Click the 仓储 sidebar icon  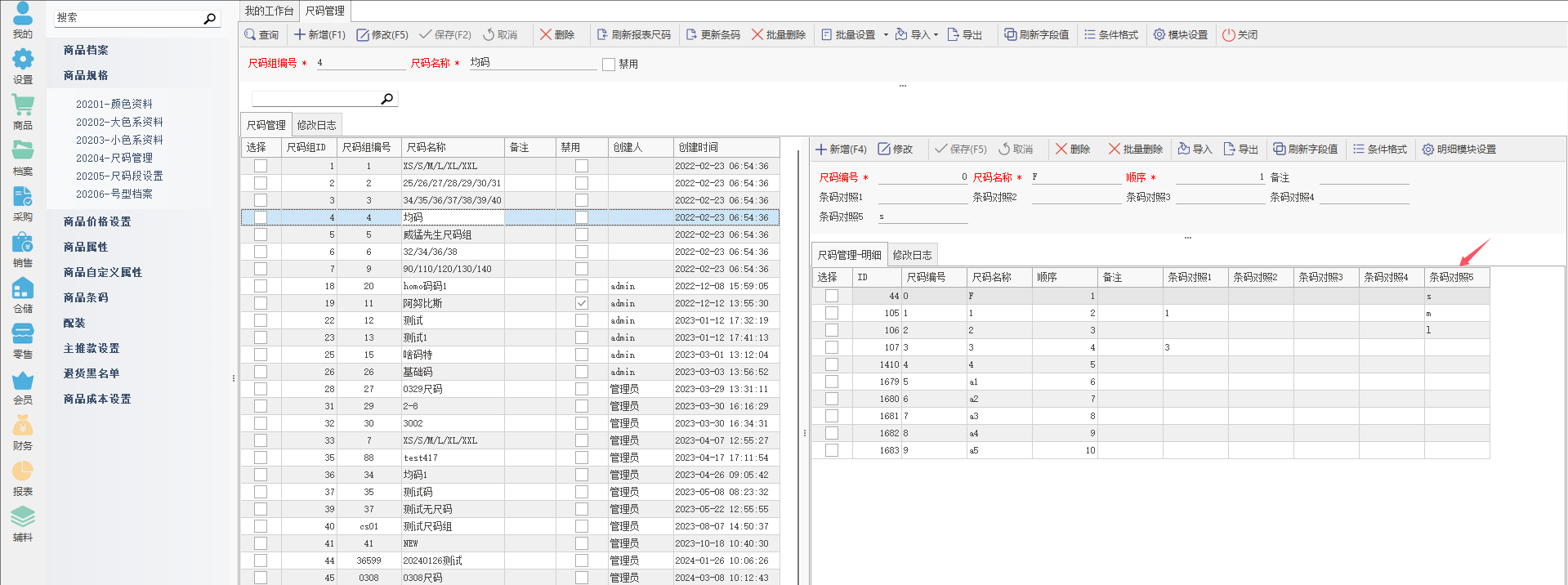pyautogui.click(x=23, y=295)
